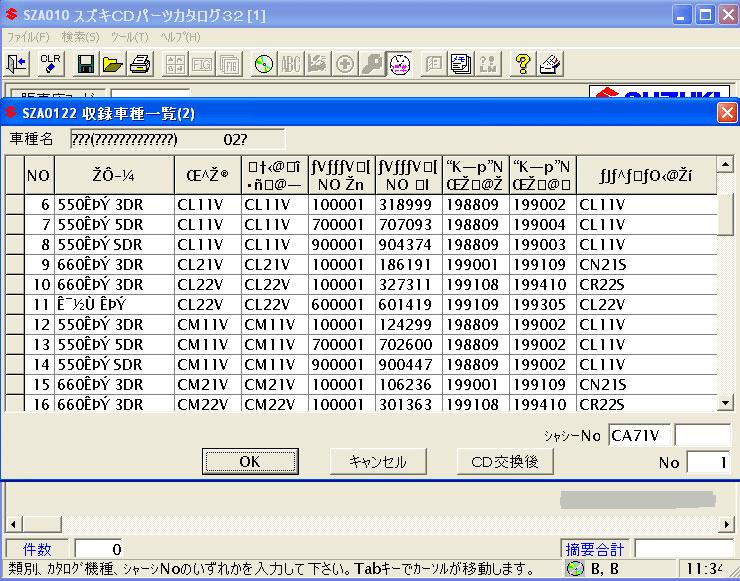
Task: Click CR22S cell in row 10
Action: 646,285
